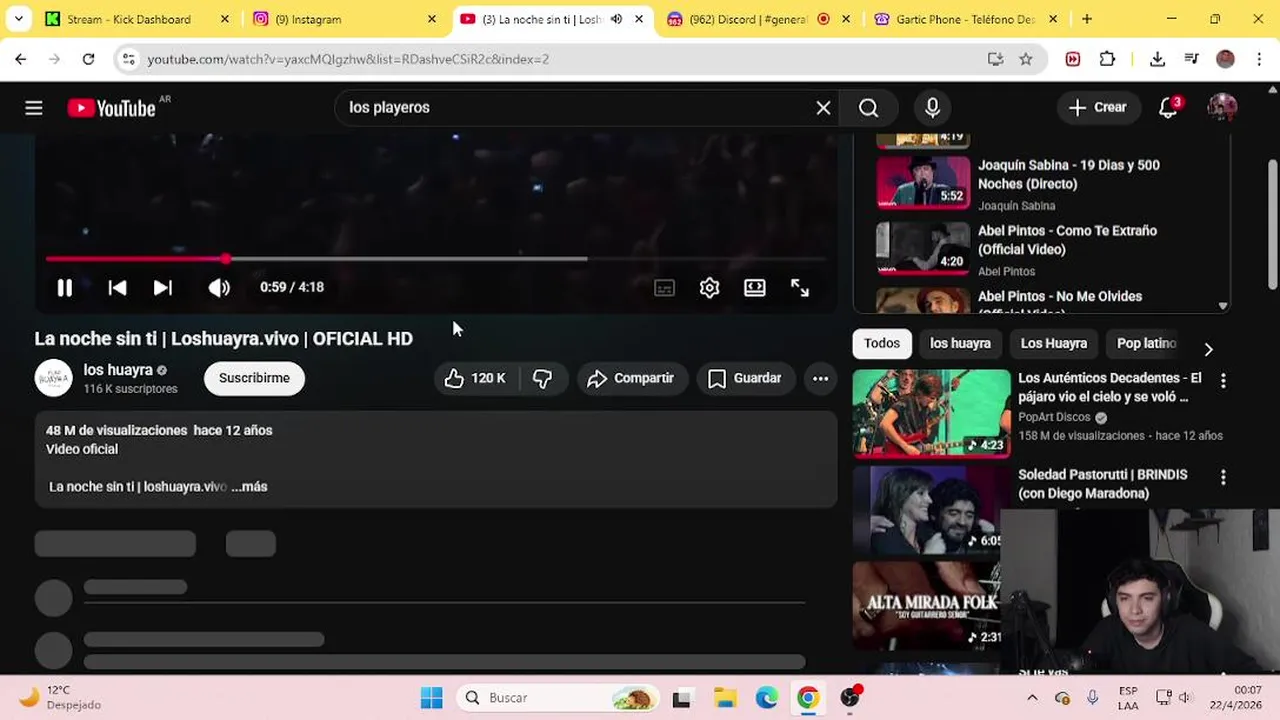Viewport: 1280px width, 720px height.
Task: Go back with browser back arrow
Action: pyautogui.click(x=21, y=59)
